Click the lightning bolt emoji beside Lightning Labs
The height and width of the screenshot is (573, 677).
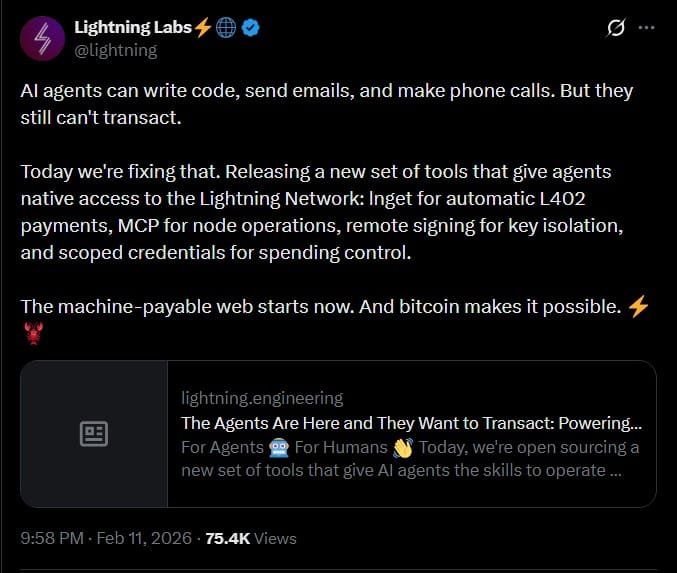[x=202, y=29]
